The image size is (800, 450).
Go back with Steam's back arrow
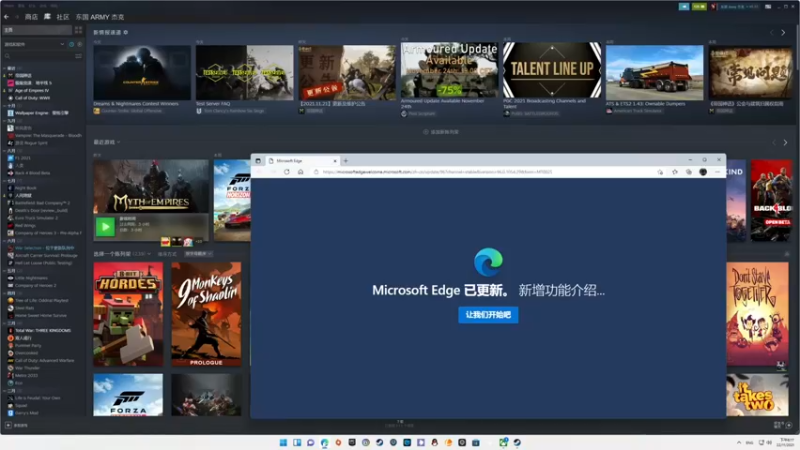[6, 17]
